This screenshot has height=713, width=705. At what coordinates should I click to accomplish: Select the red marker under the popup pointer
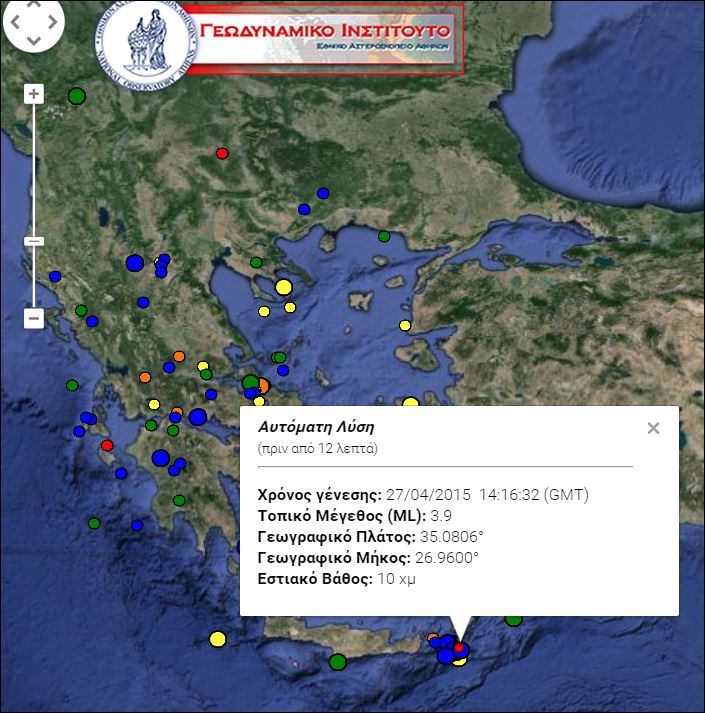tap(459, 647)
